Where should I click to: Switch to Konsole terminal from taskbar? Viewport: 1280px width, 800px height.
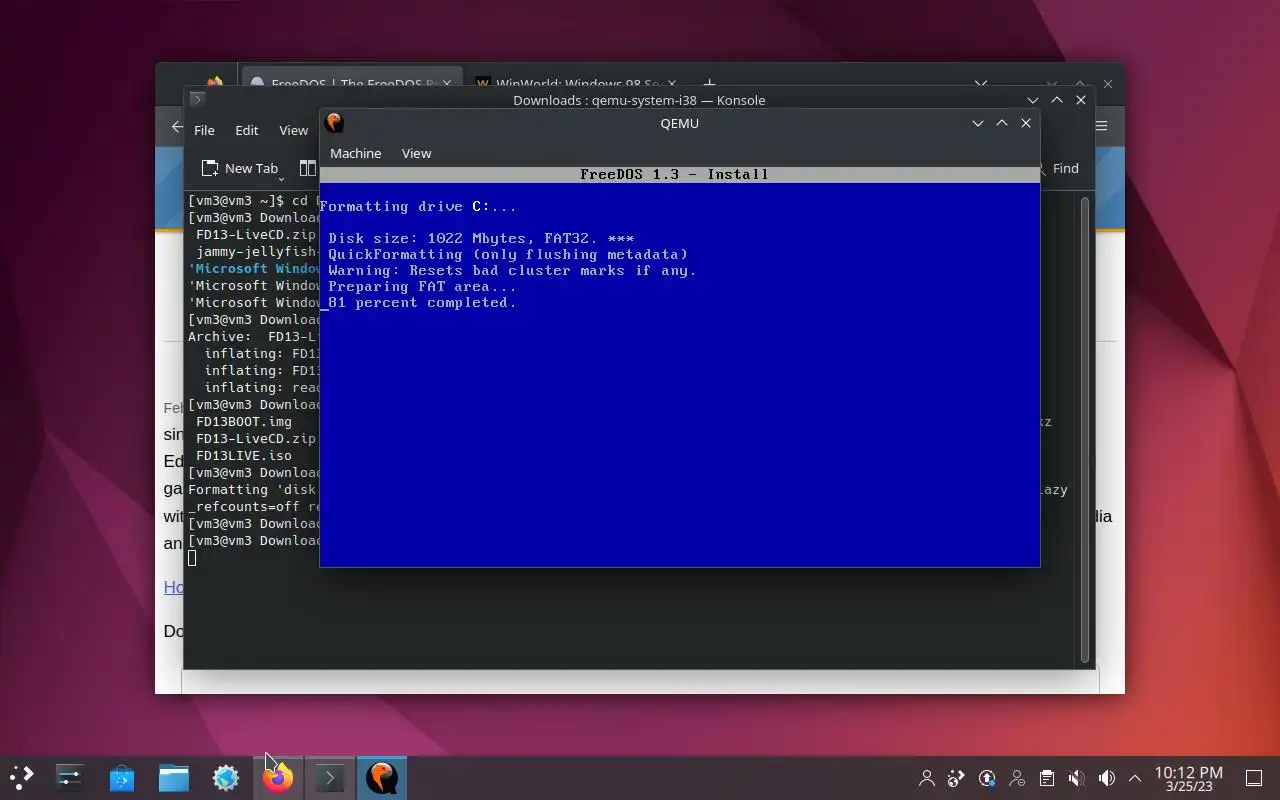(330, 777)
